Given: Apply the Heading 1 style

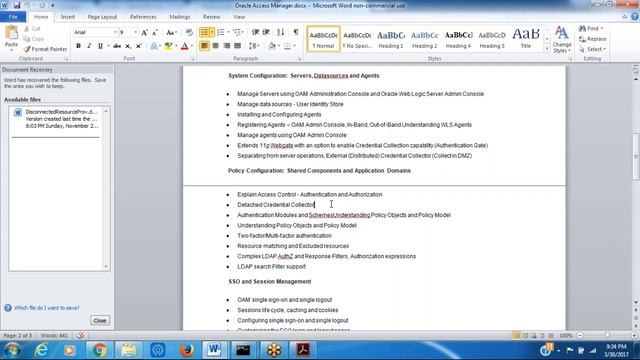Looking at the screenshot, I should click(x=391, y=39).
